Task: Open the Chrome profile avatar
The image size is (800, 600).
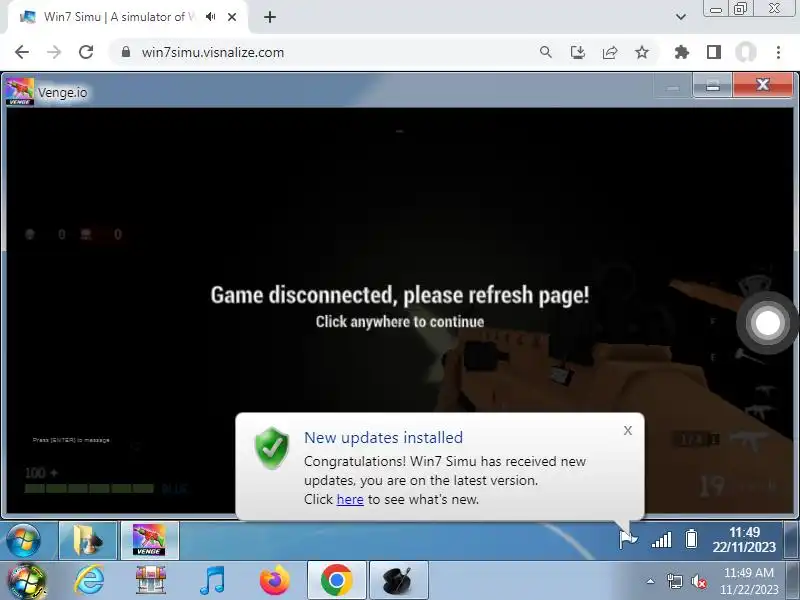Action: click(745, 52)
